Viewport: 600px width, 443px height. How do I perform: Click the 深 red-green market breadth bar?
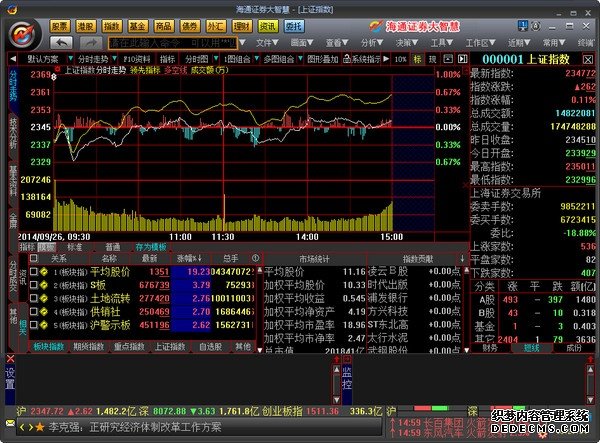(x=508, y=409)
